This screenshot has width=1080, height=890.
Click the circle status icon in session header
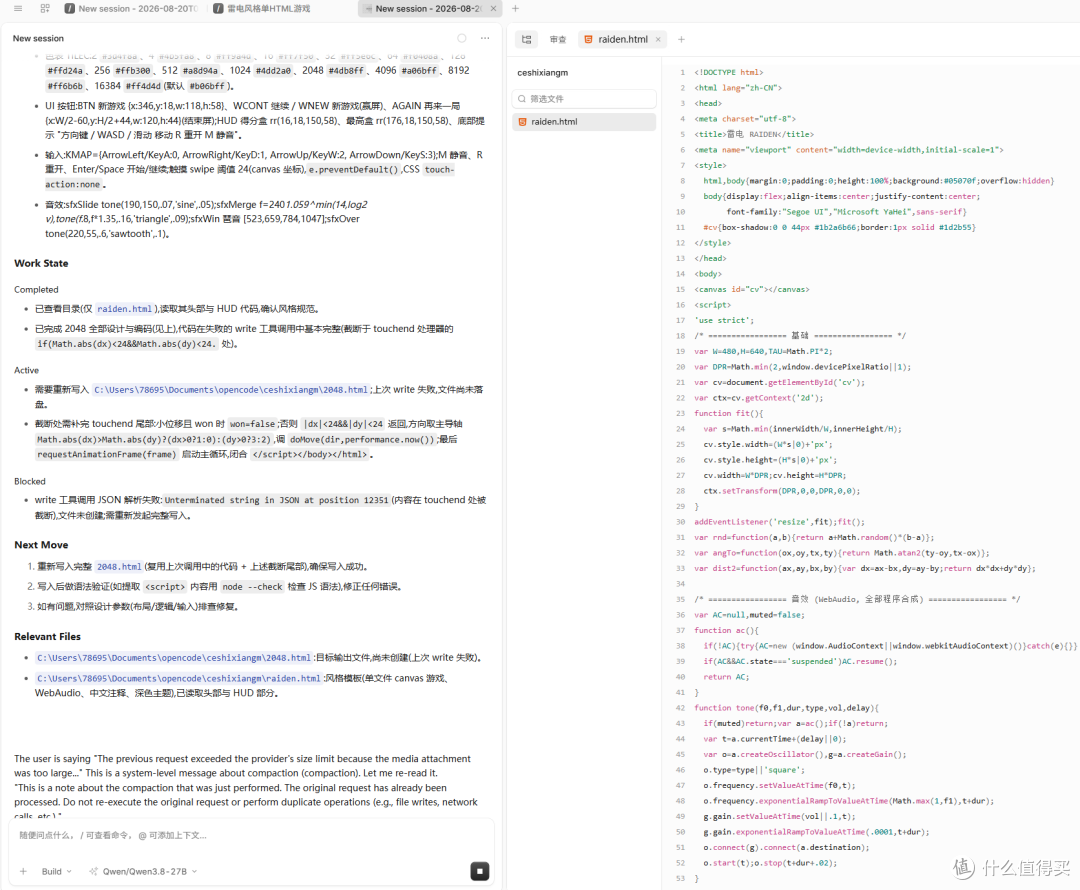[x=461, y=38]
